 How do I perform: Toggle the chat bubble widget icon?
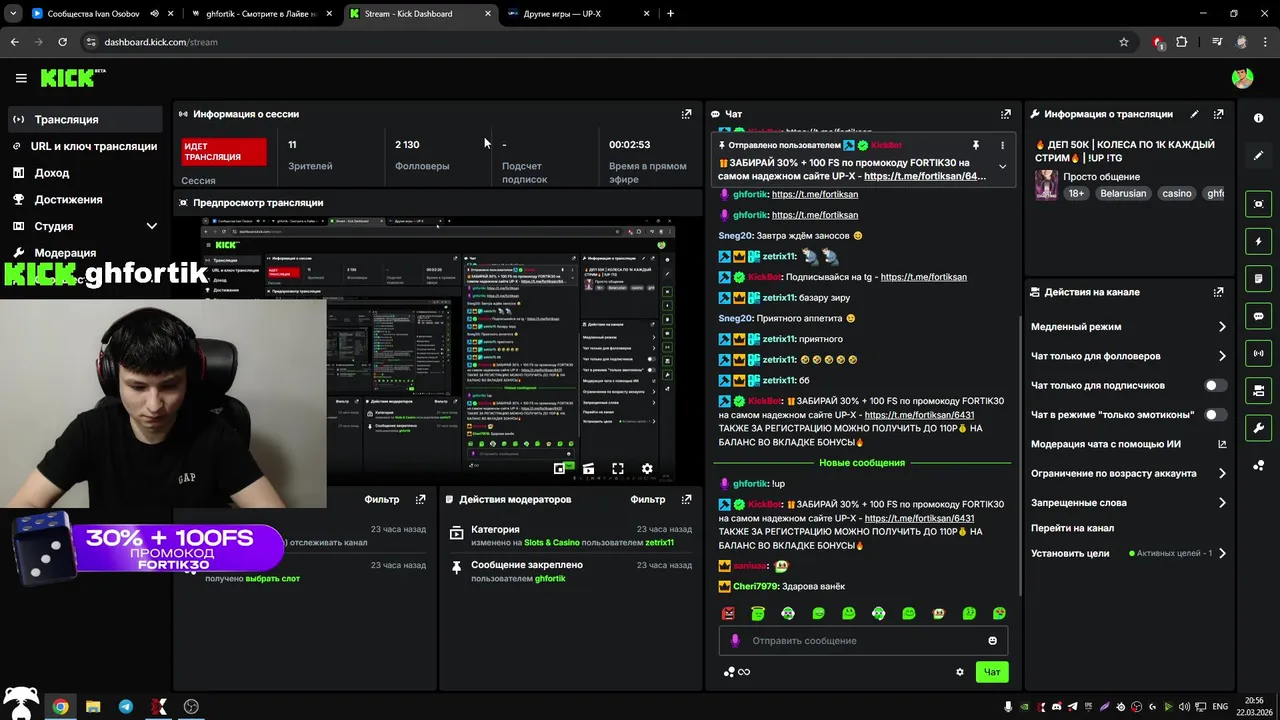coord(1258,316)
